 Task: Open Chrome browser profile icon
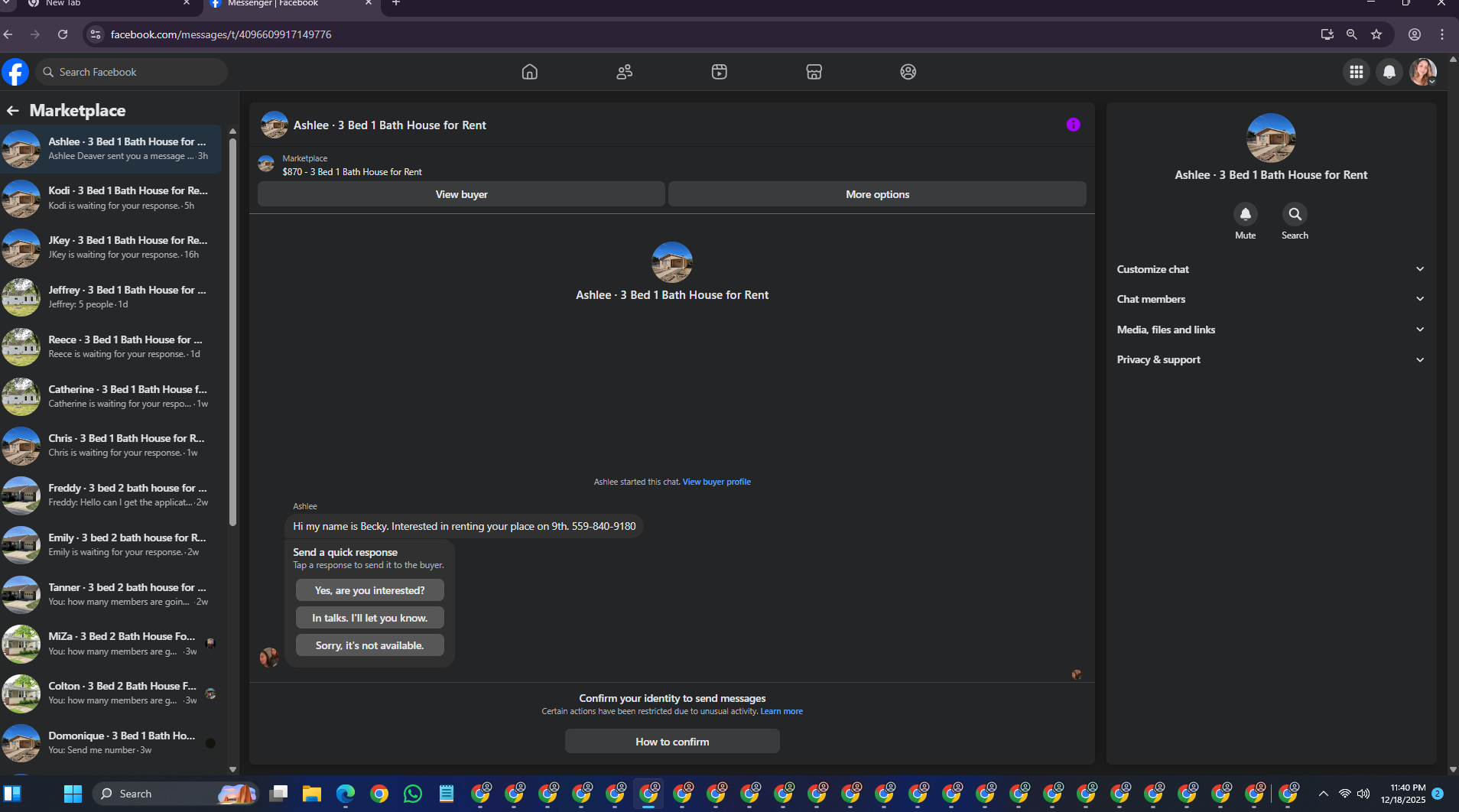coord(1415,34)
